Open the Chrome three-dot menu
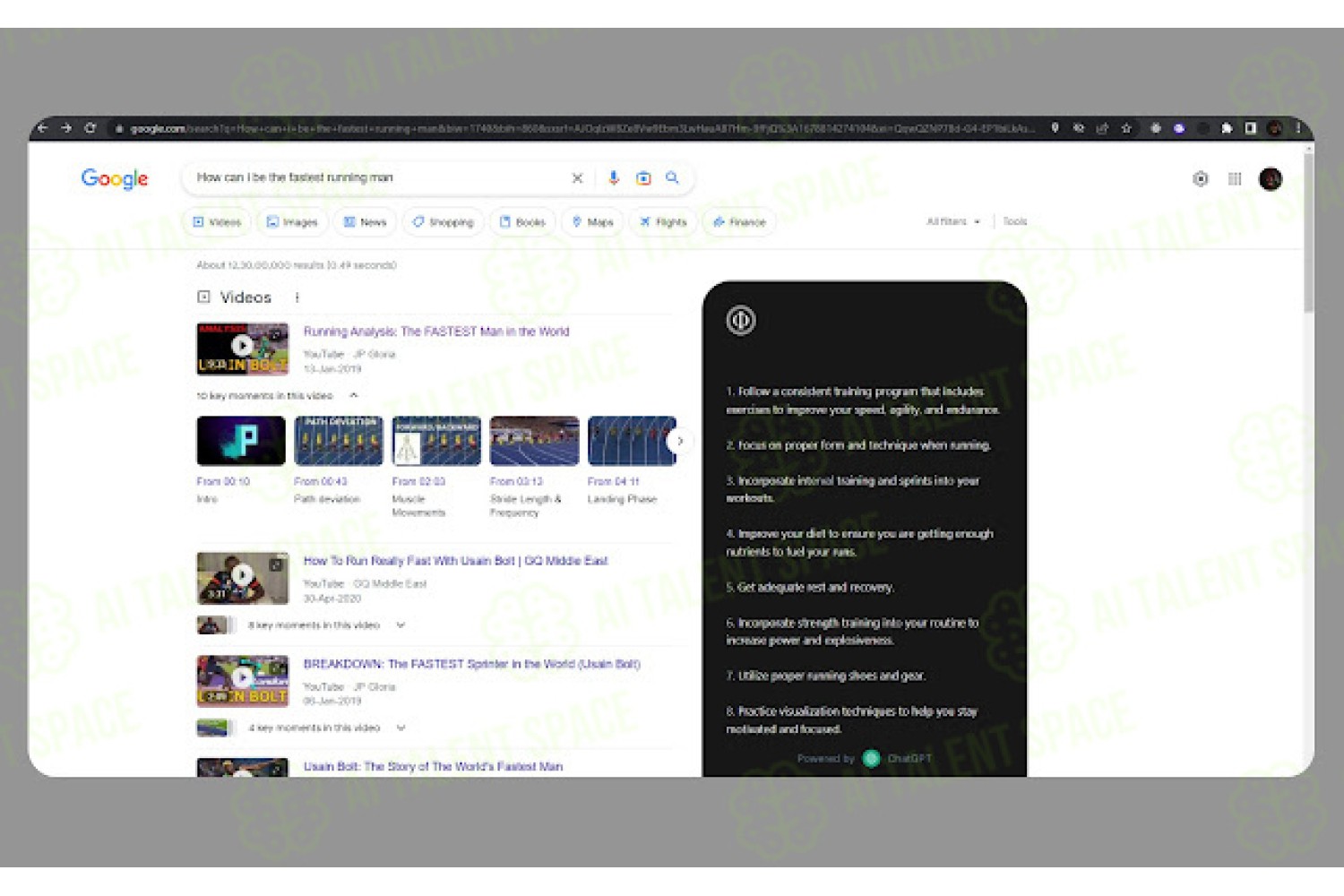This screenshot has width=1344, height=896. [1297, 128]
